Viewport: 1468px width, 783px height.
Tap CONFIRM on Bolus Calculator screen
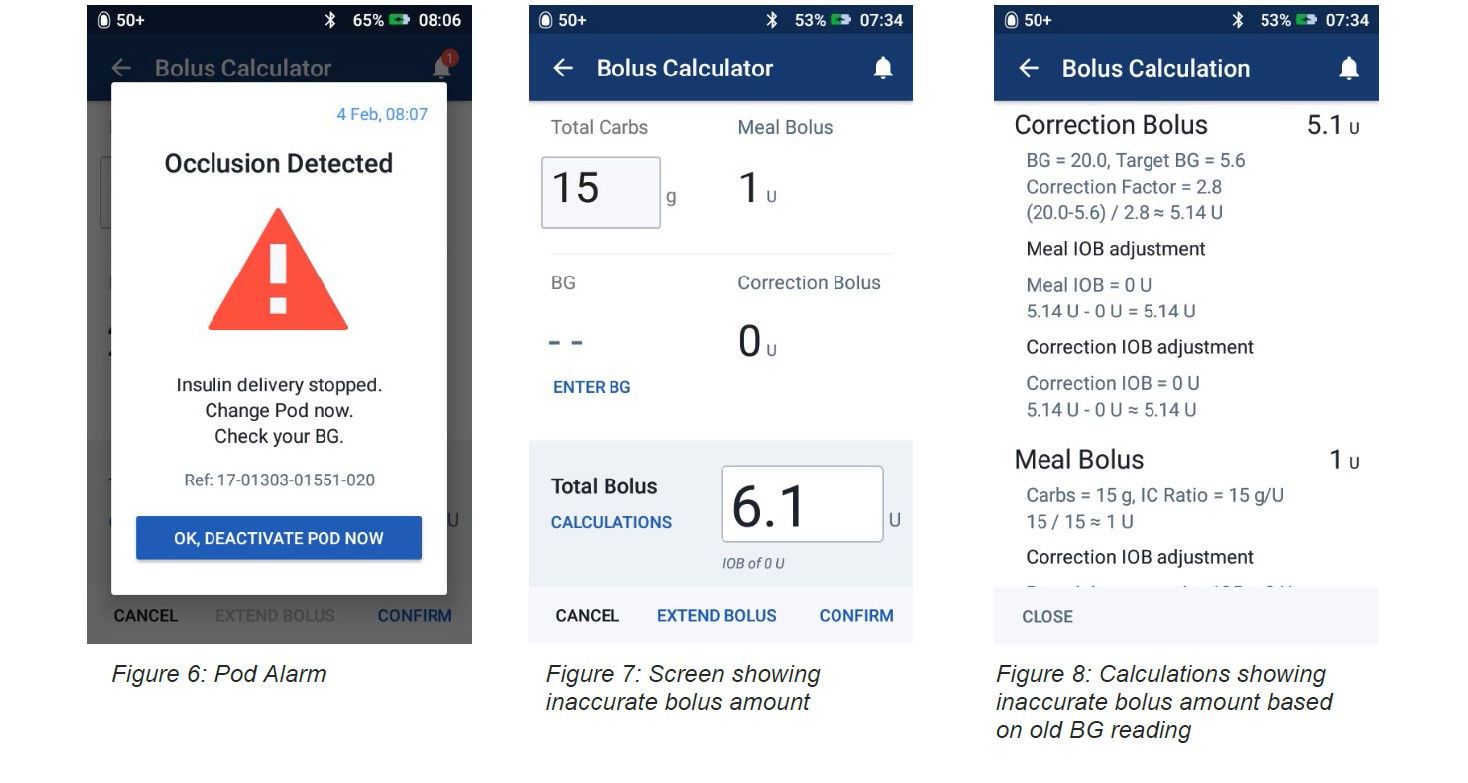click(x=857, y=616)
